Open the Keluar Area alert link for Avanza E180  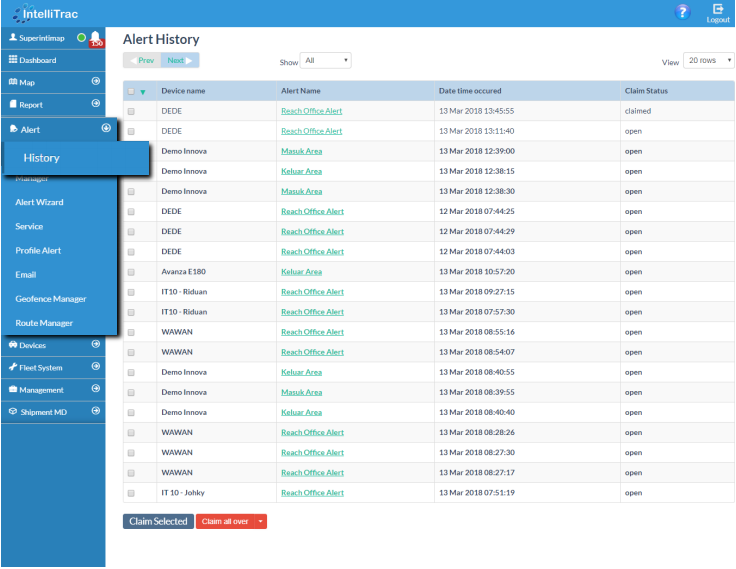pyautogui.click(x=301, y=272)
